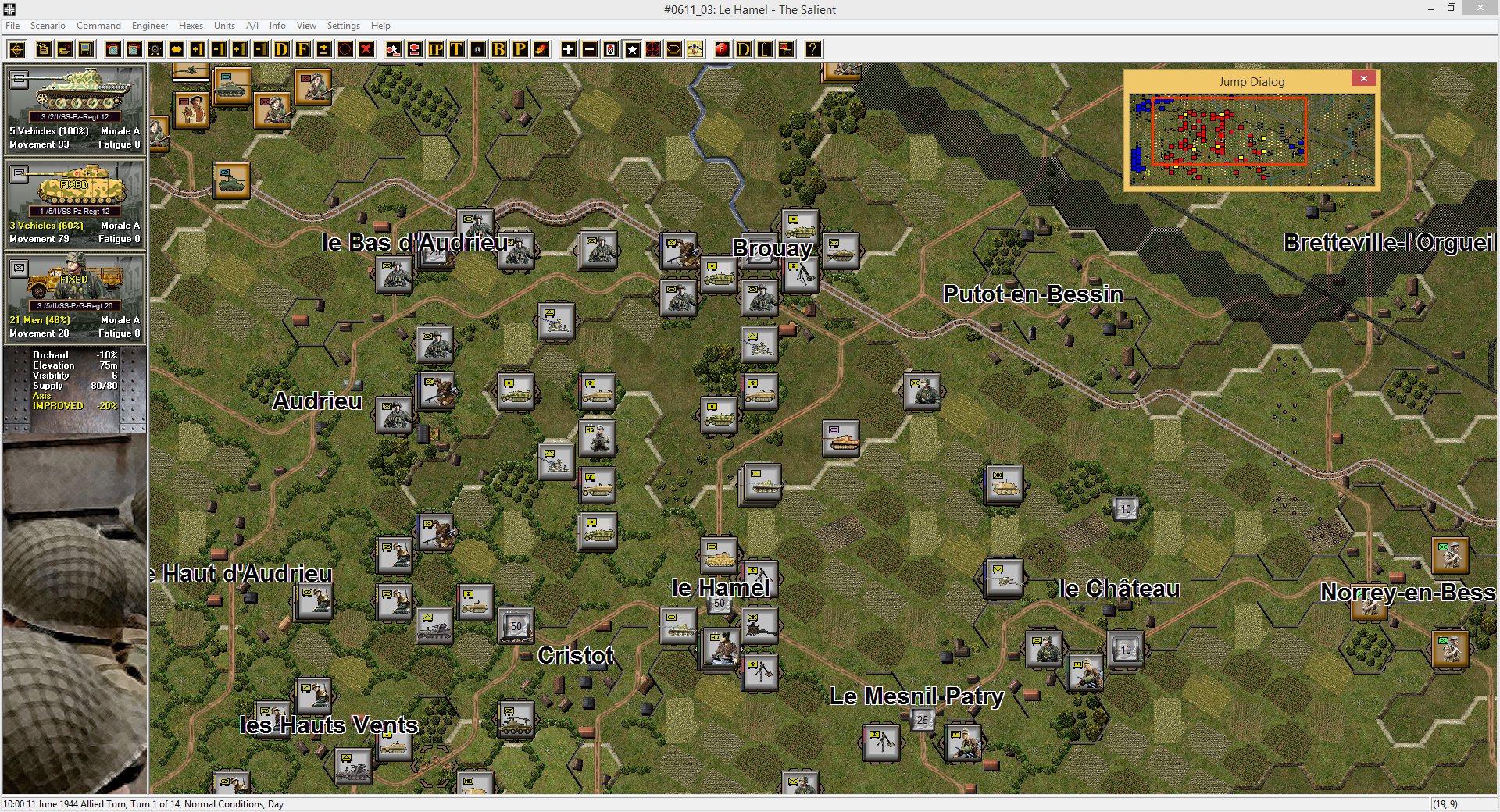Click the bullet shell toolbar icon
Screen dimensions: 1500x812
(764, 49)
